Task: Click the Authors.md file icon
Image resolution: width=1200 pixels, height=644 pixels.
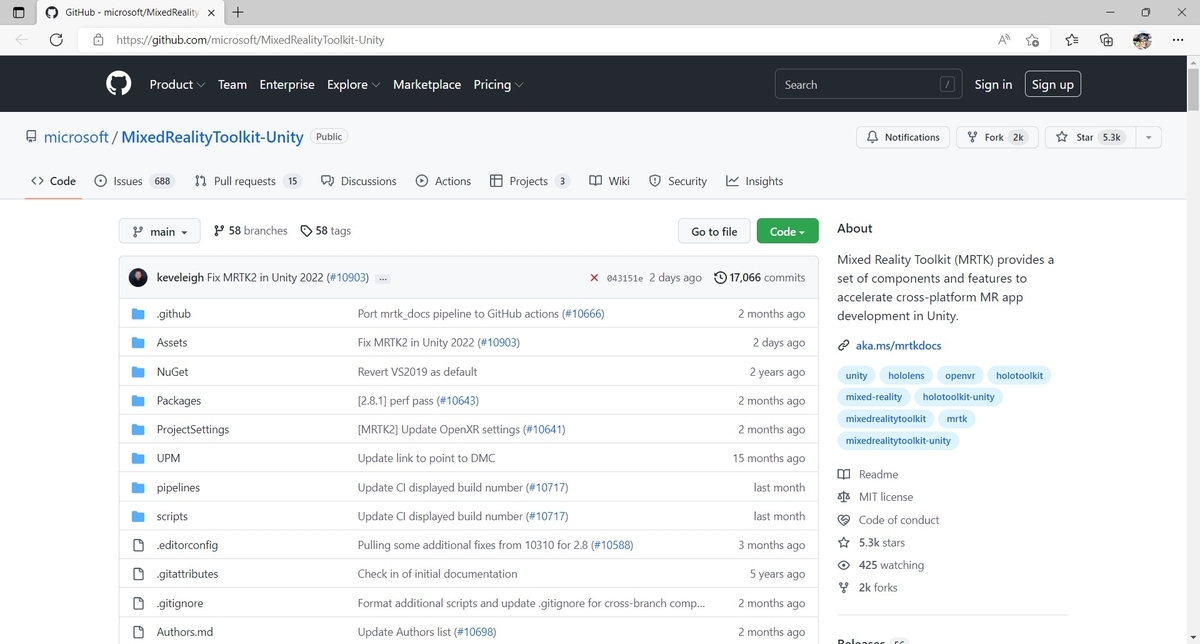Action: [x=139, y=632]
